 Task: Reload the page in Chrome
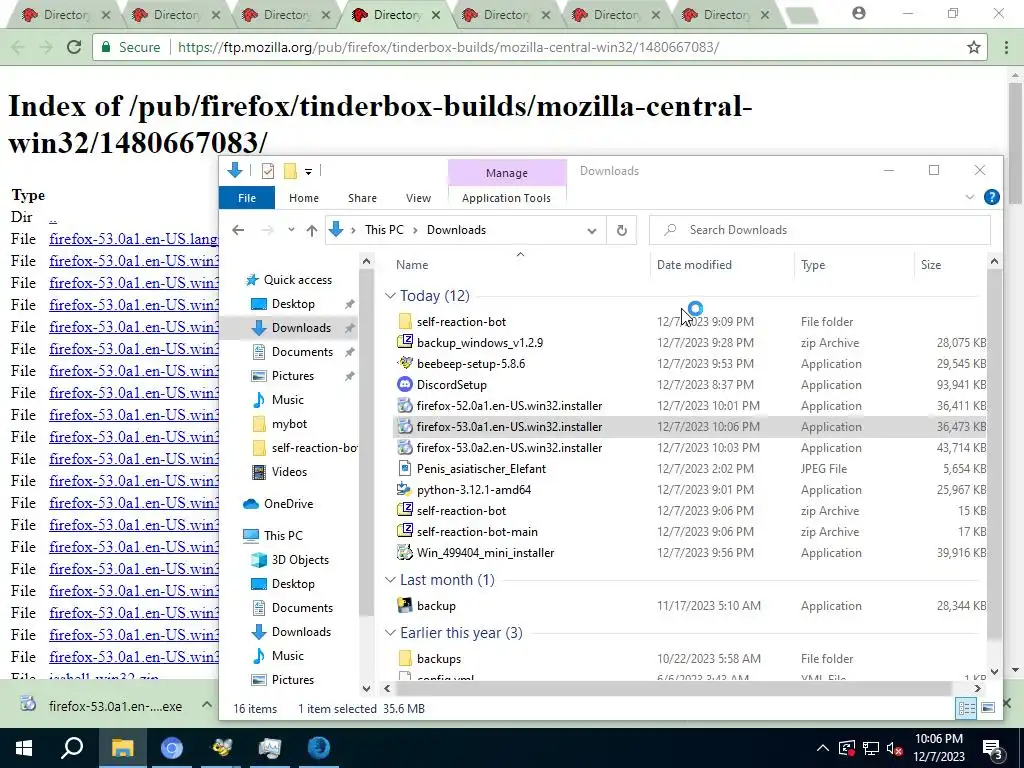click(x=74, y=47)
